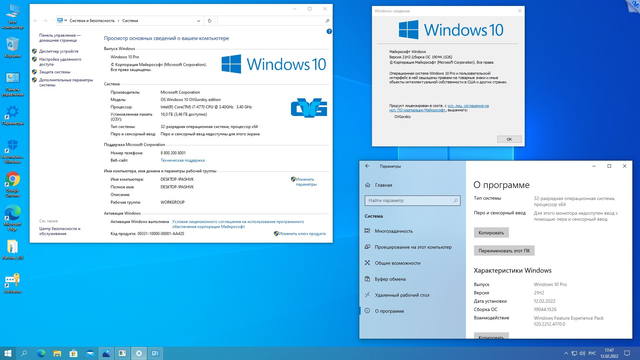Select О программе in Settings sidebar
Screen dimensions: 640x360
(x=389, y=311)
